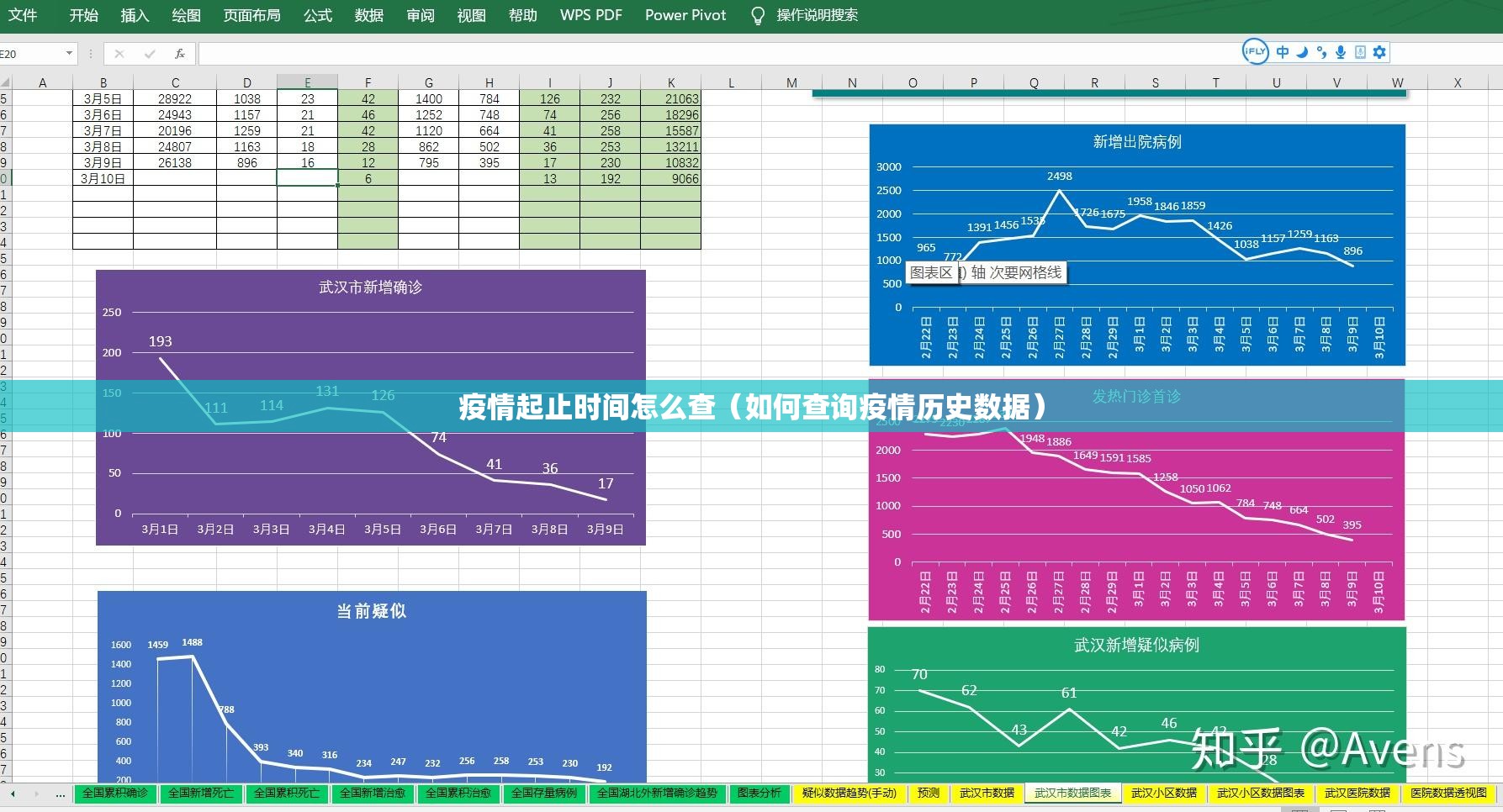The width and height of the screenshot is (1503, 812).
Task: Switch to the 数据 ribbon tab
Action: [x=368, y=14]
